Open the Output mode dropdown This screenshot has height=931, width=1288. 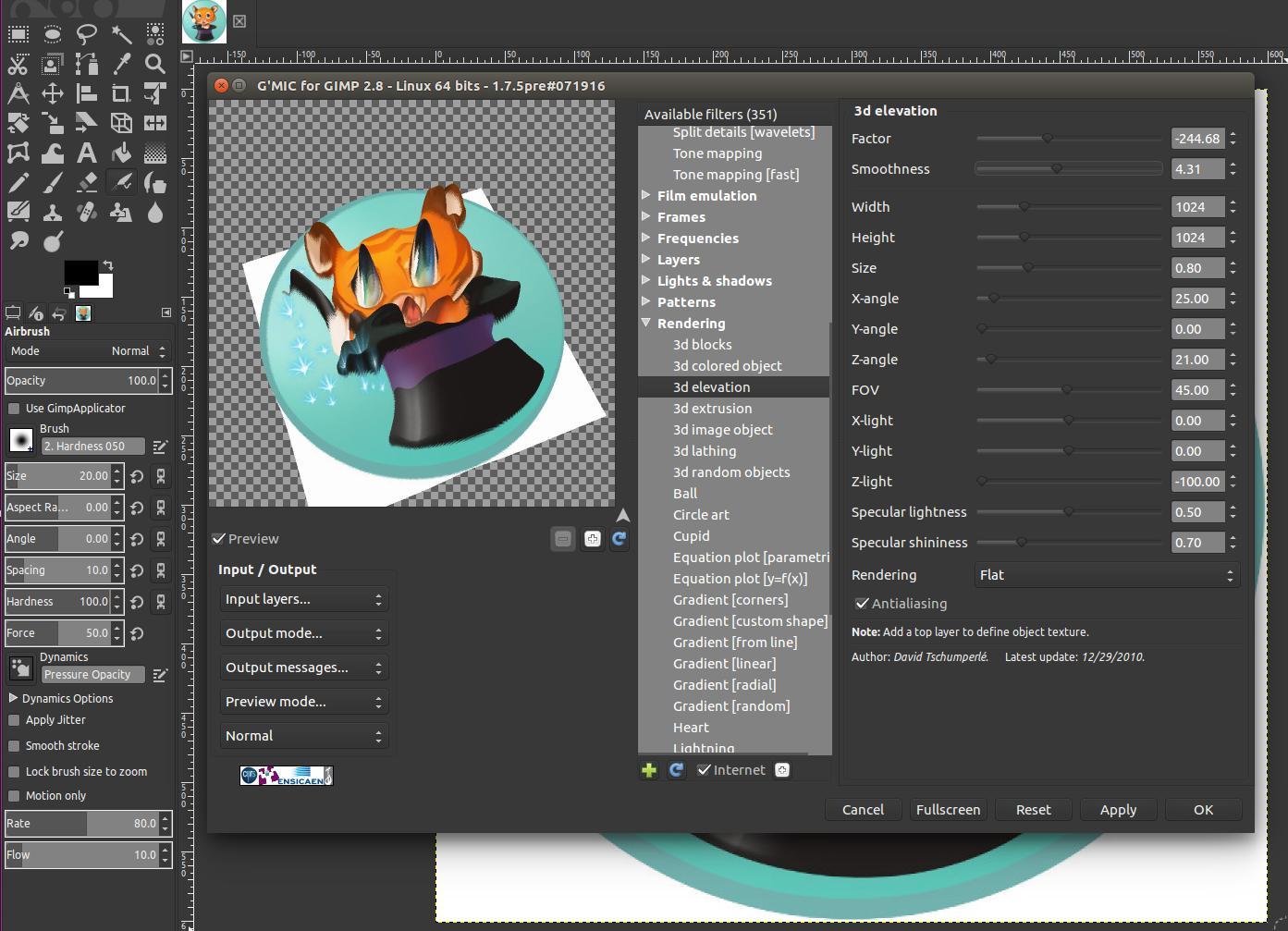tap(304, 633)
